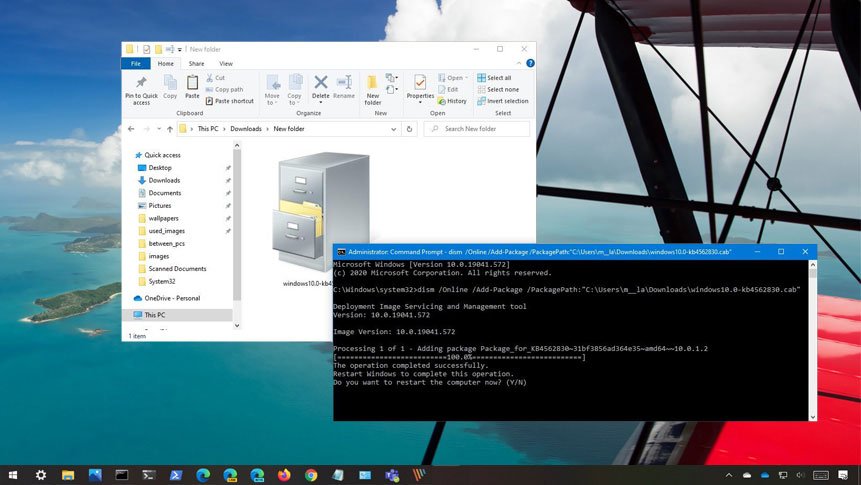This screenshot has width=861, height=485.
Task: Open the address bar history dropdown
Action: [x=393, y=129]
